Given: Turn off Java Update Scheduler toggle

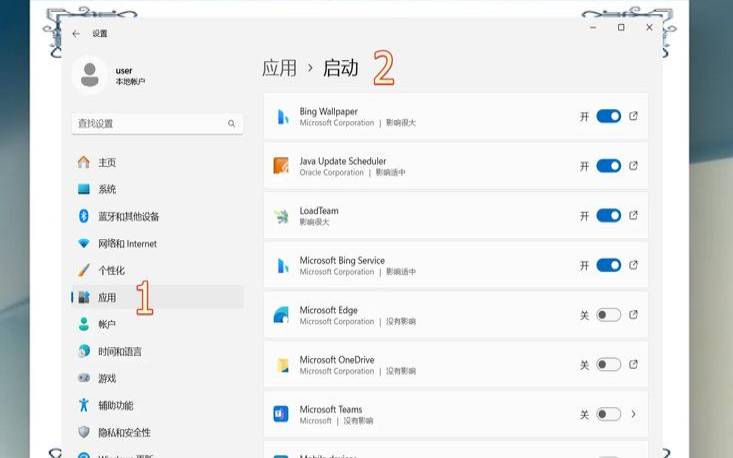Looking at the screenshot, I should tap(609, 166).
